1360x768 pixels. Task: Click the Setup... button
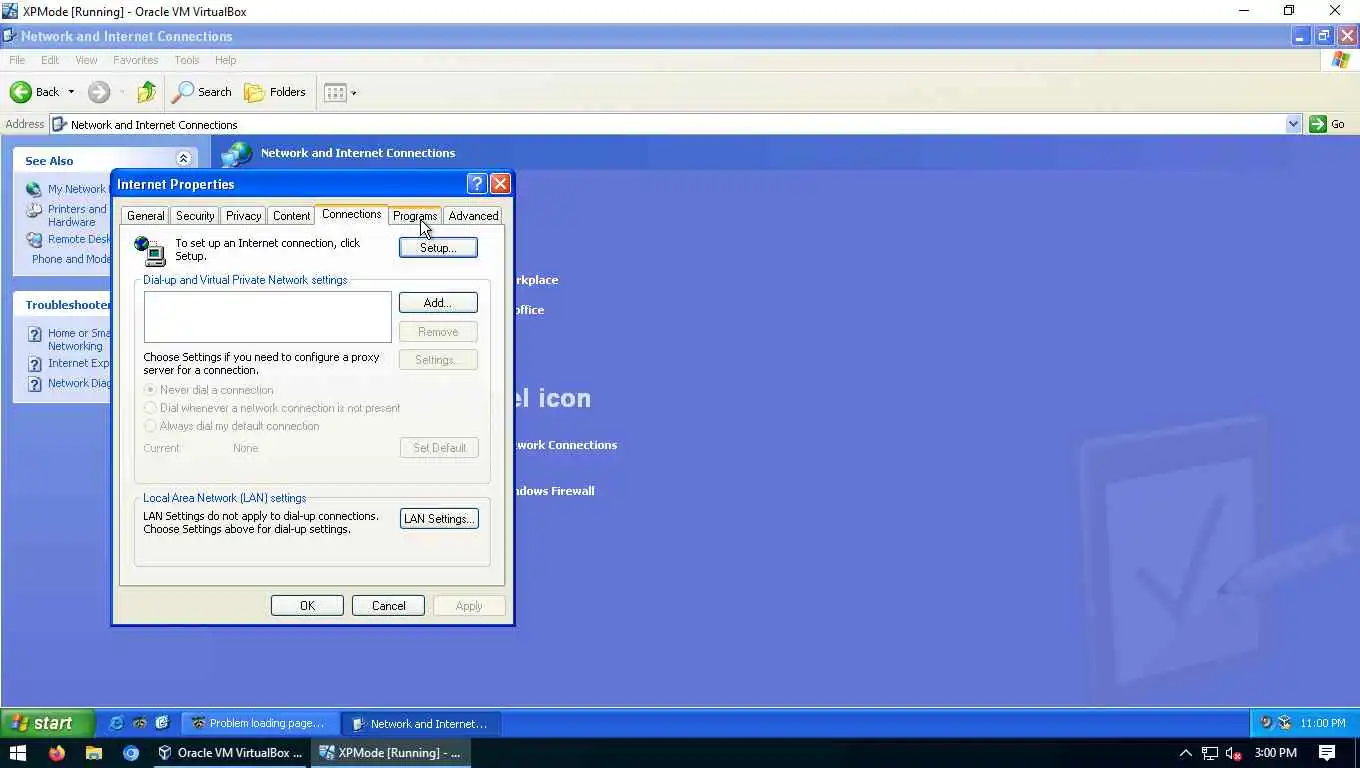438,247
